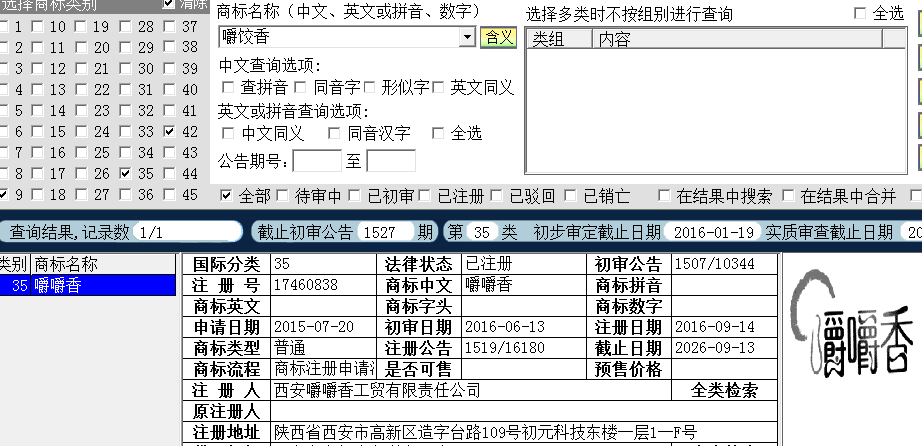Check the 已驳回 status filter
The height and width of the screenshot is (446, 922).
[x=497, y=196]
